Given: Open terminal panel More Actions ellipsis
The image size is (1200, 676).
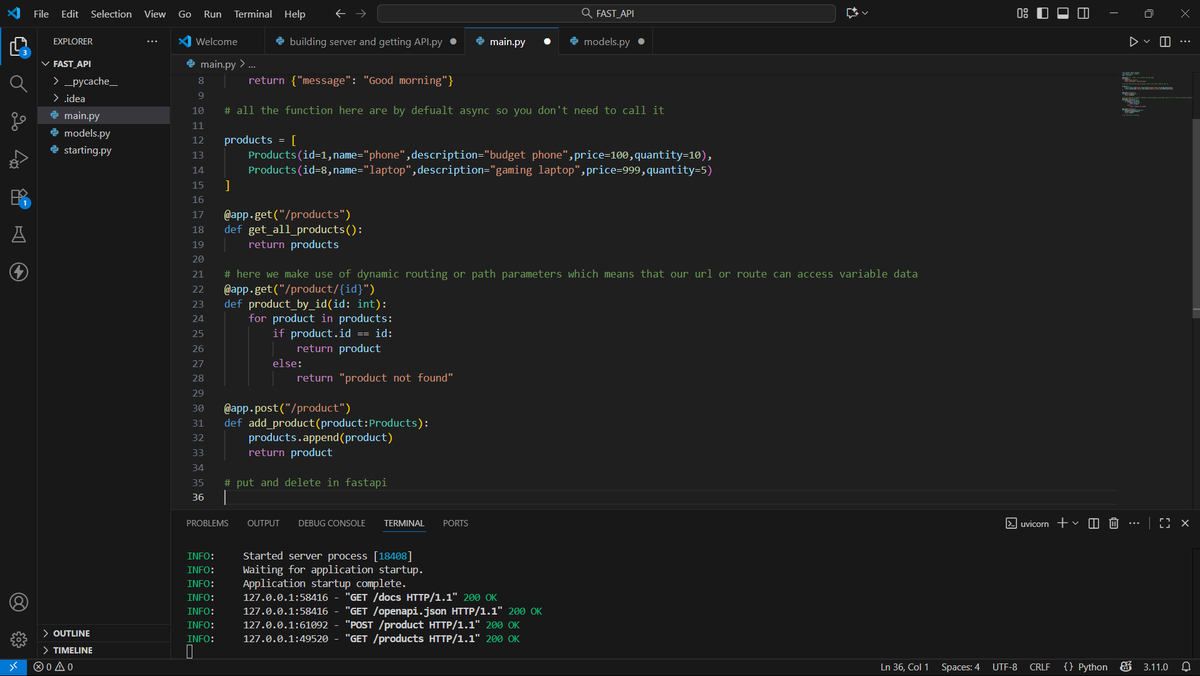Looking at the screenshot, I should [x=1133, y=523].
